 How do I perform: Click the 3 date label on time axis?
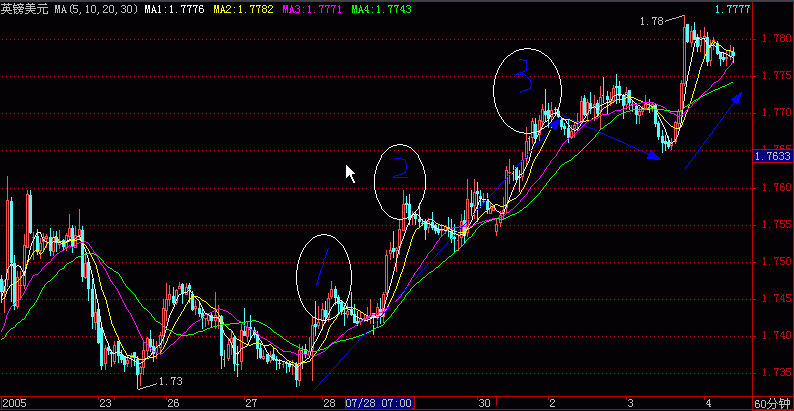pos(630,403)
